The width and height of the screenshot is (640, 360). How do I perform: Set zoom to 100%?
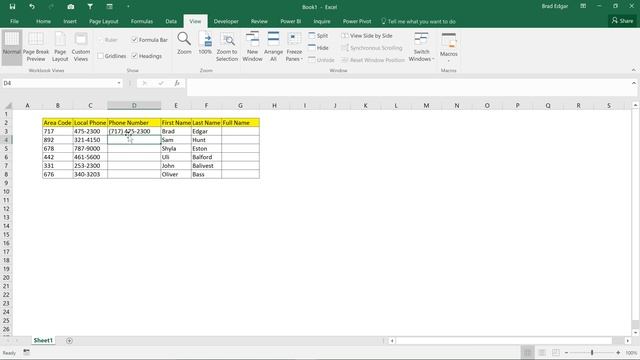click(205, 44)
